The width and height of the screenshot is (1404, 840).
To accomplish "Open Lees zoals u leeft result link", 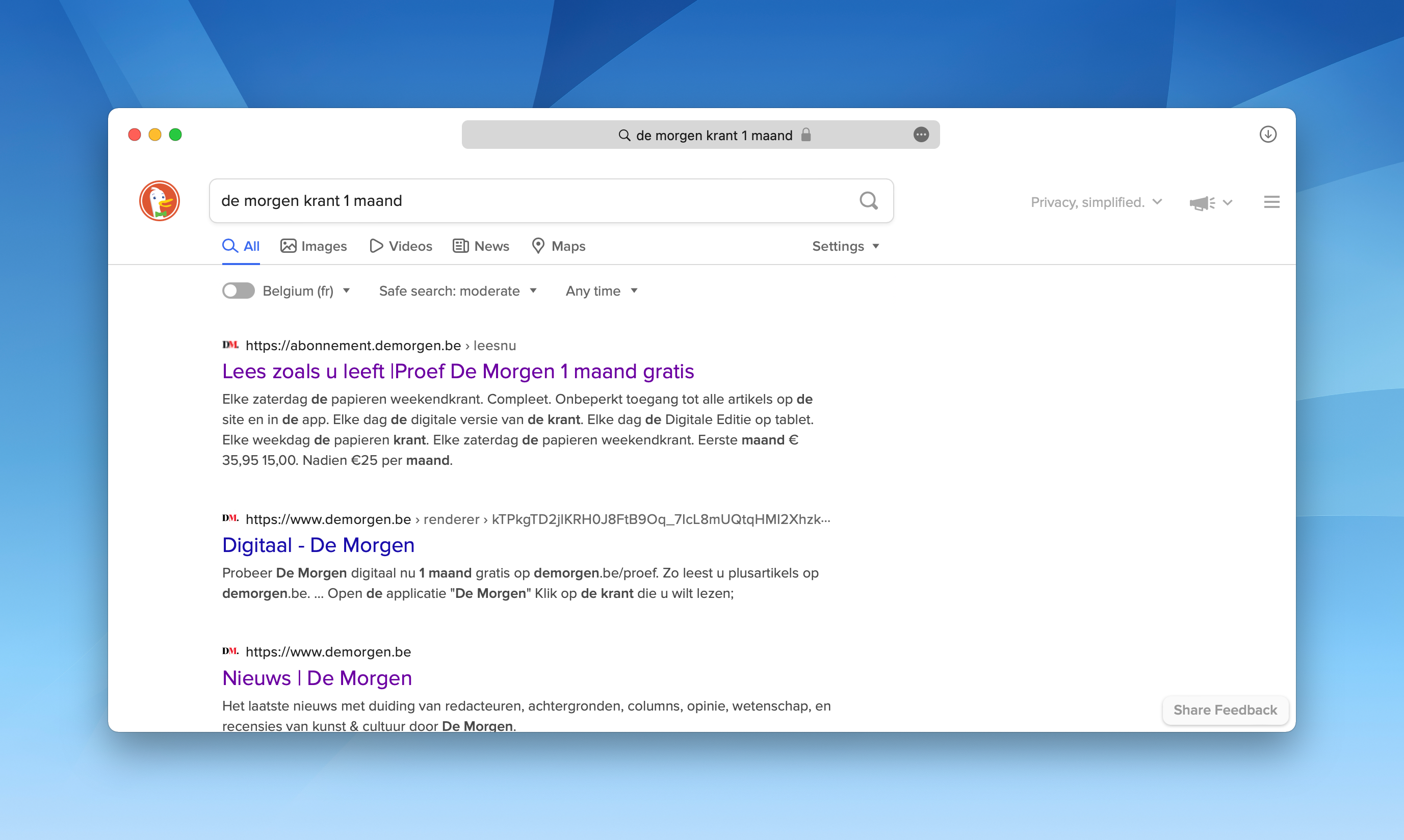I will pyautogui.click(x=458, y=371).
